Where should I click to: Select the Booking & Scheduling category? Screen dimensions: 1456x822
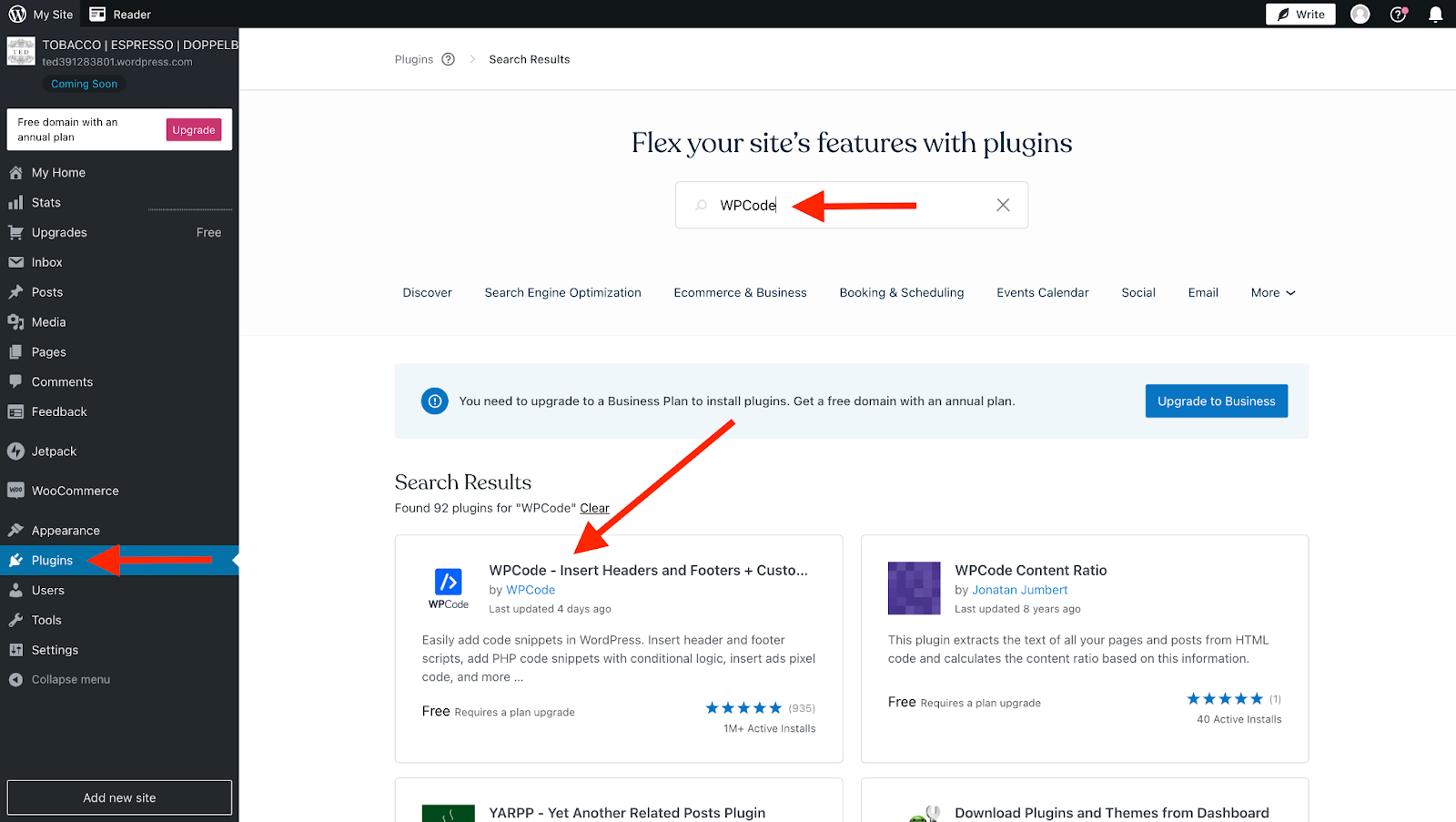click(902, 292)
